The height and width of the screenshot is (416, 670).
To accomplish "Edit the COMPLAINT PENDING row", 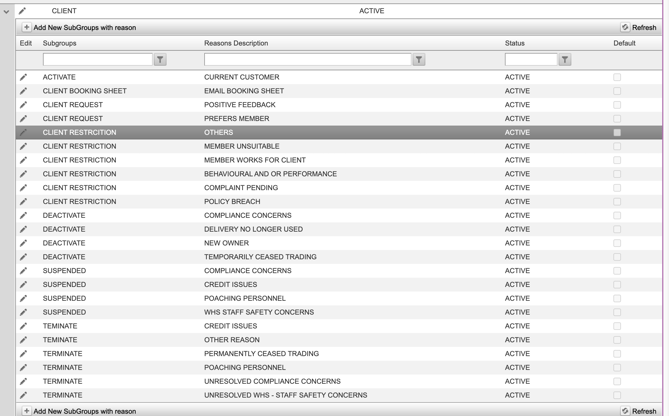I will click(24, 187).
